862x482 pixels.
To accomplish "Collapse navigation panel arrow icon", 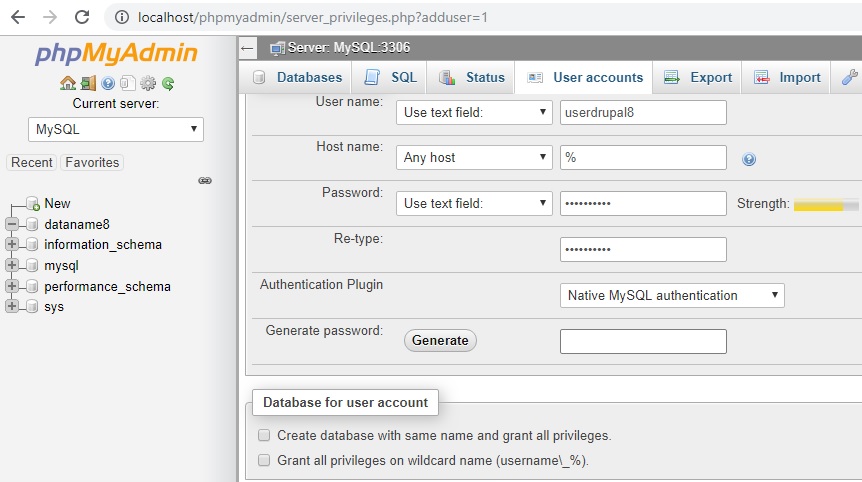I will tap(247, 48).
